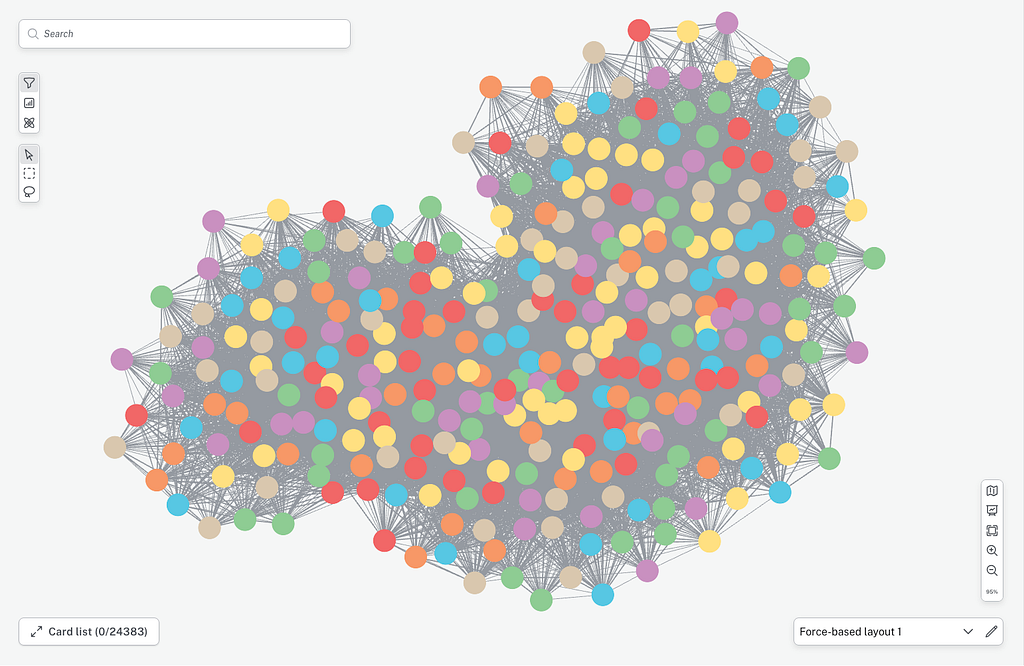Fit the graph to screen

[x=992, y=531]
